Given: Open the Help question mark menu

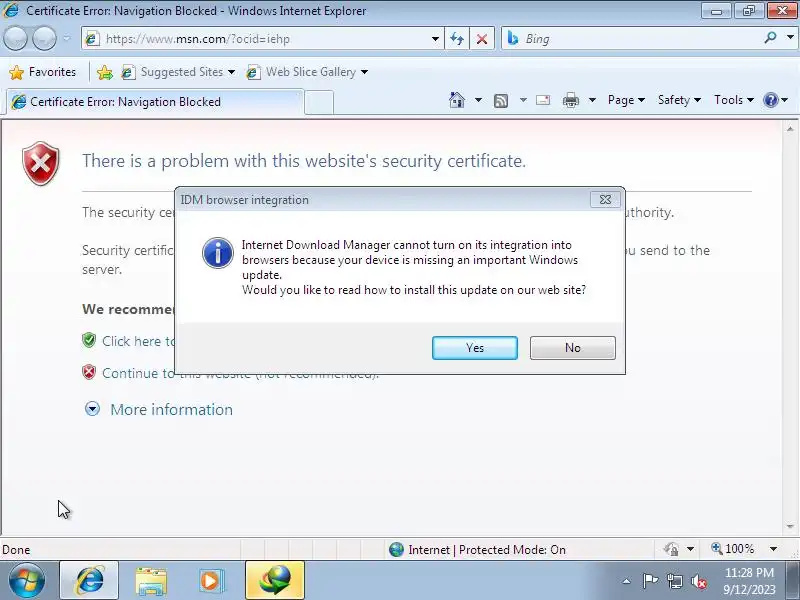Looking at the screenshot, I should (776, 100).
